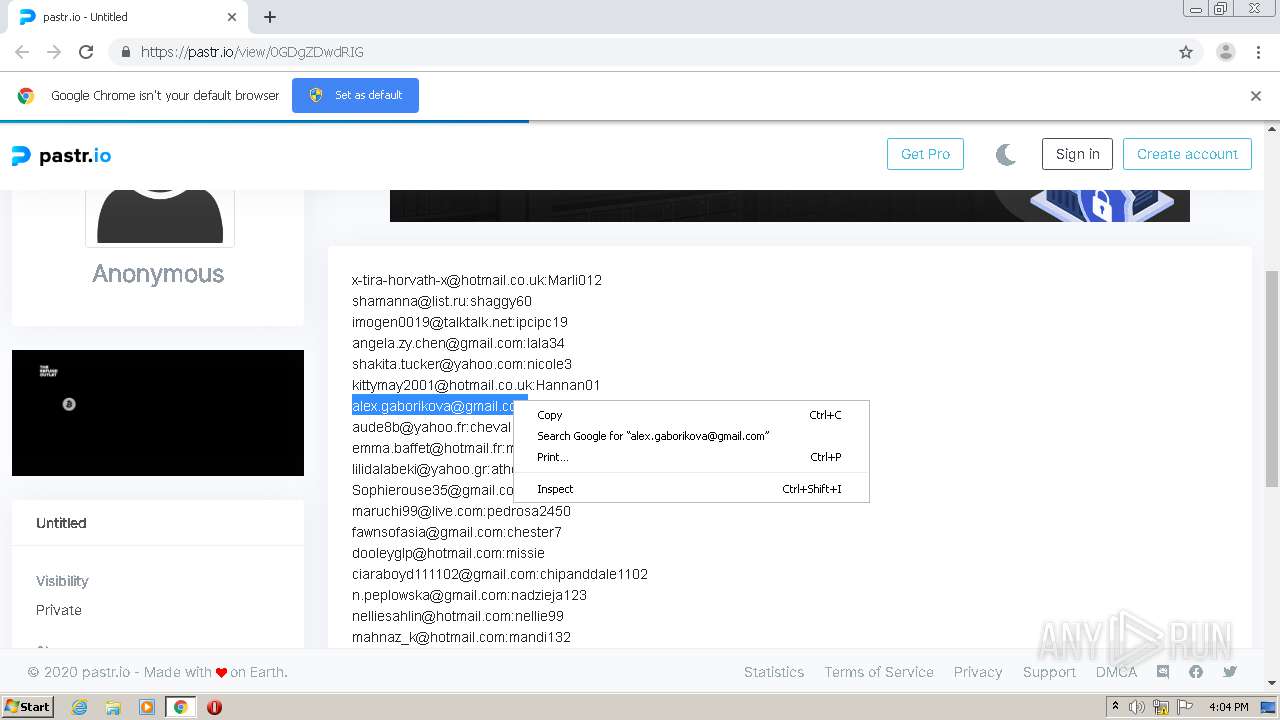Click the Anonymous username text
The height and width of the screenshot is (720, 1280).
coord(158,274)
